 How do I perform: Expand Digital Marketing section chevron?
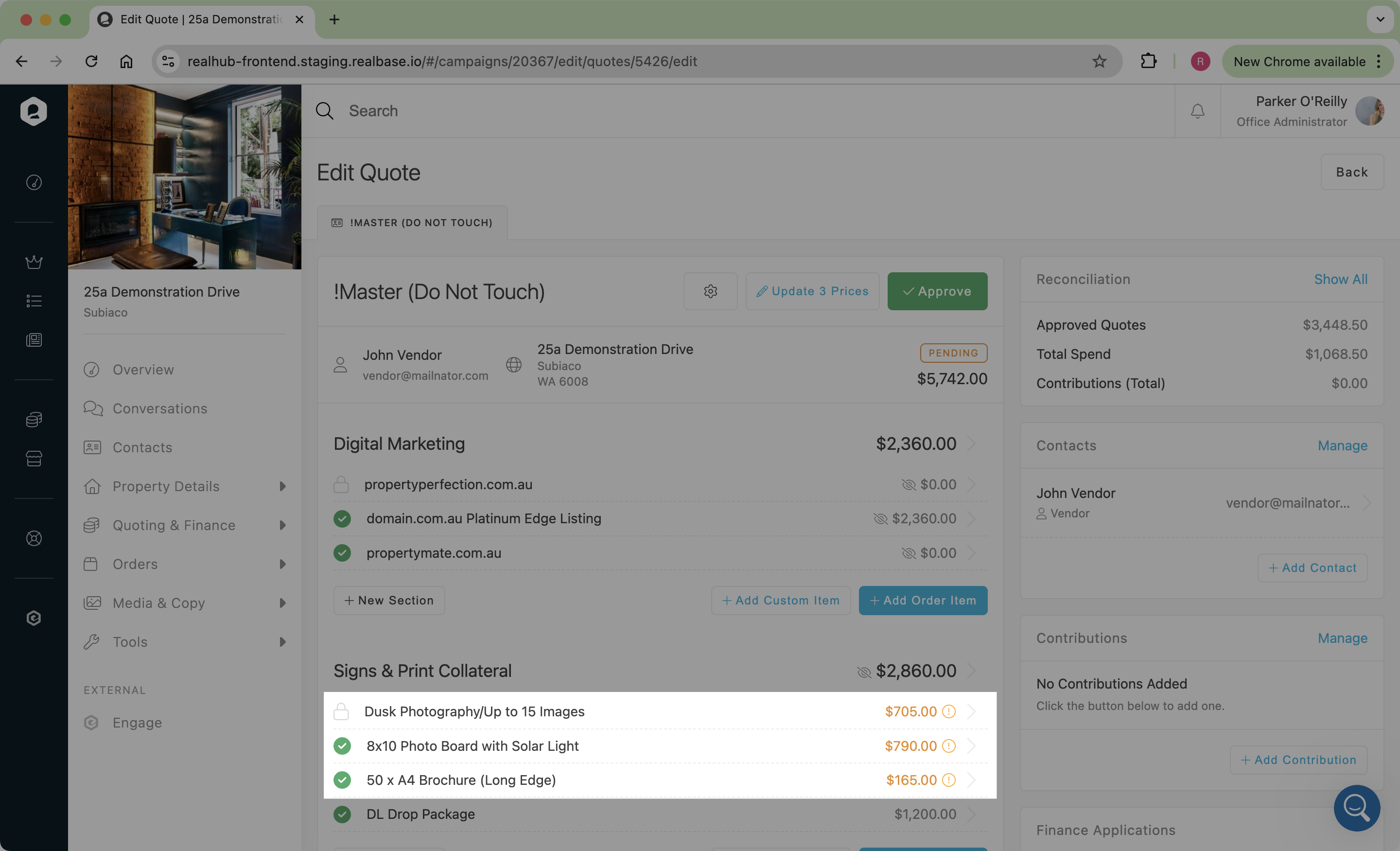point(972,443)
